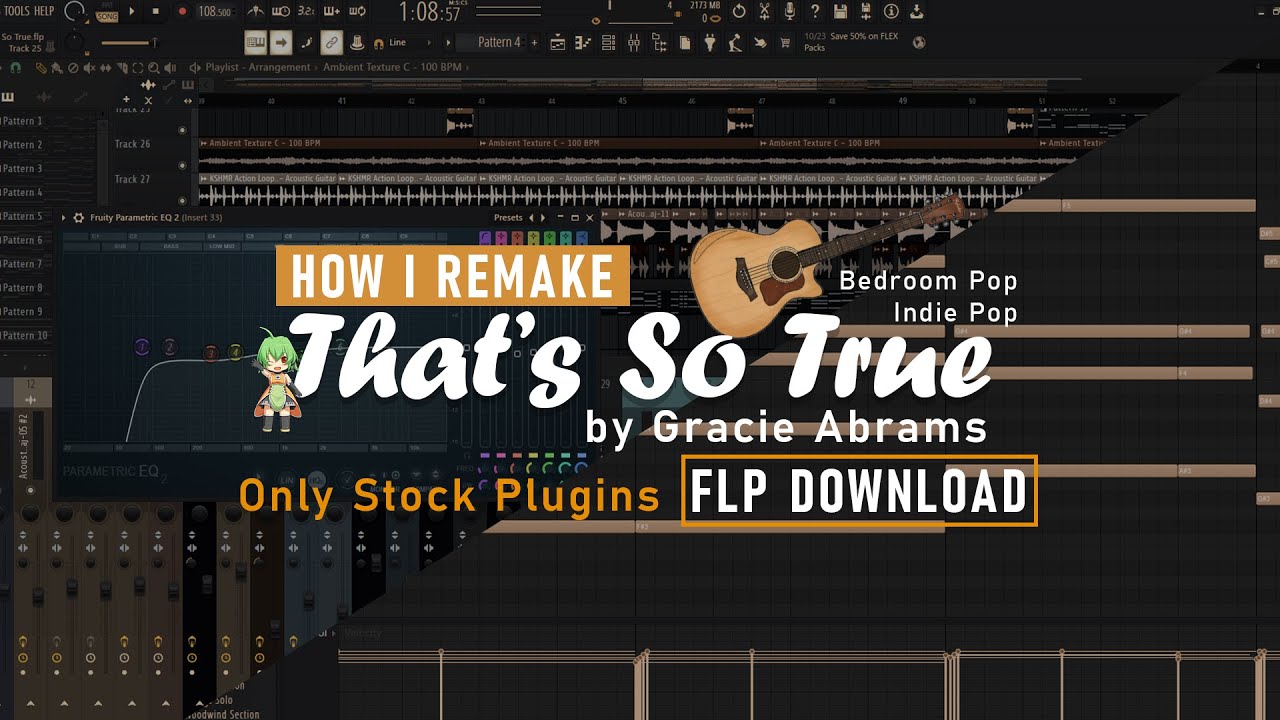The width and height of the screenshot is (1280, 720).
Task: Open the Line snap dropdown
Action: (x=412, y=43)
